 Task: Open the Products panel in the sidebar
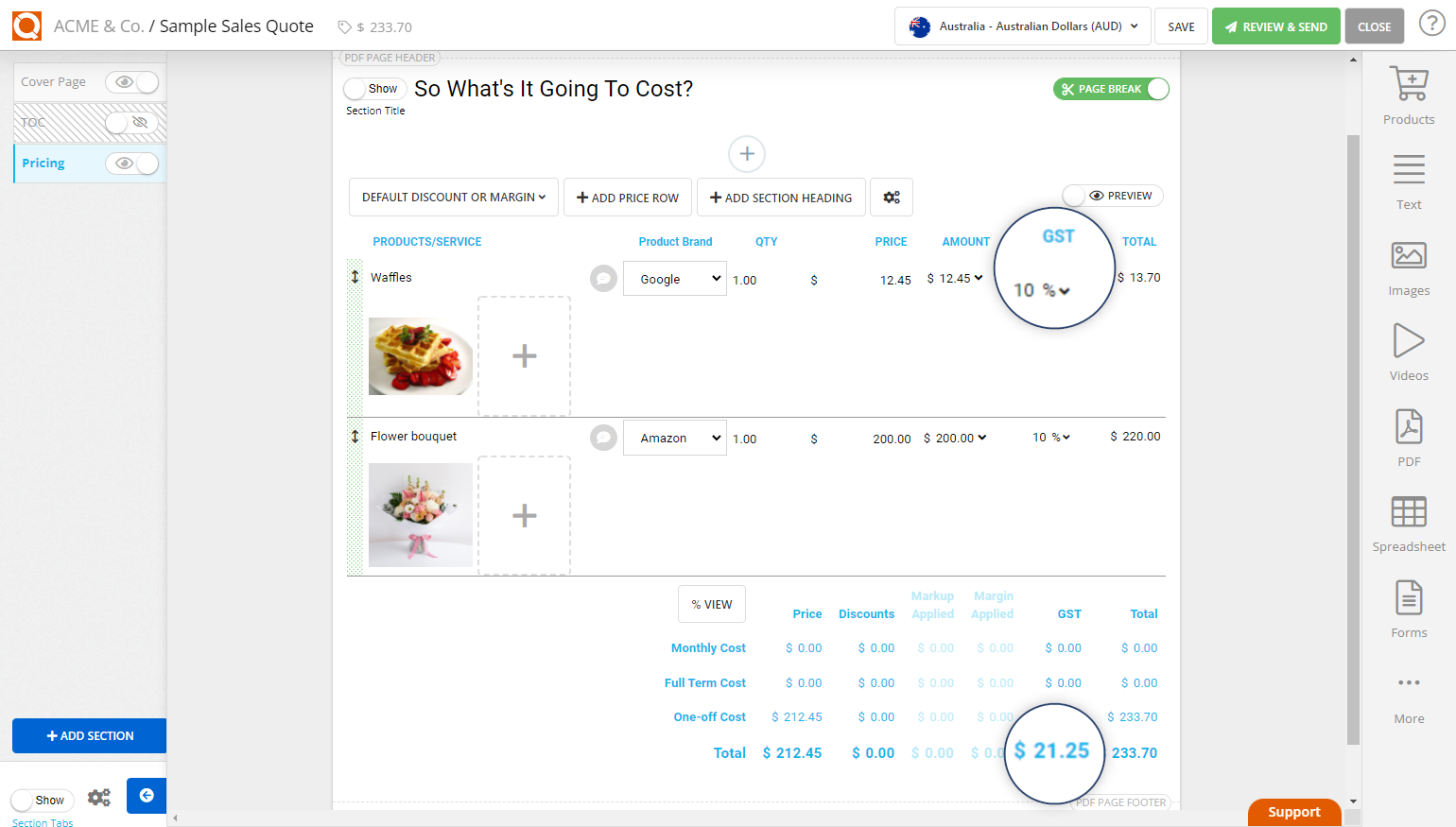pyautogui.click(x=1408, y=92)
